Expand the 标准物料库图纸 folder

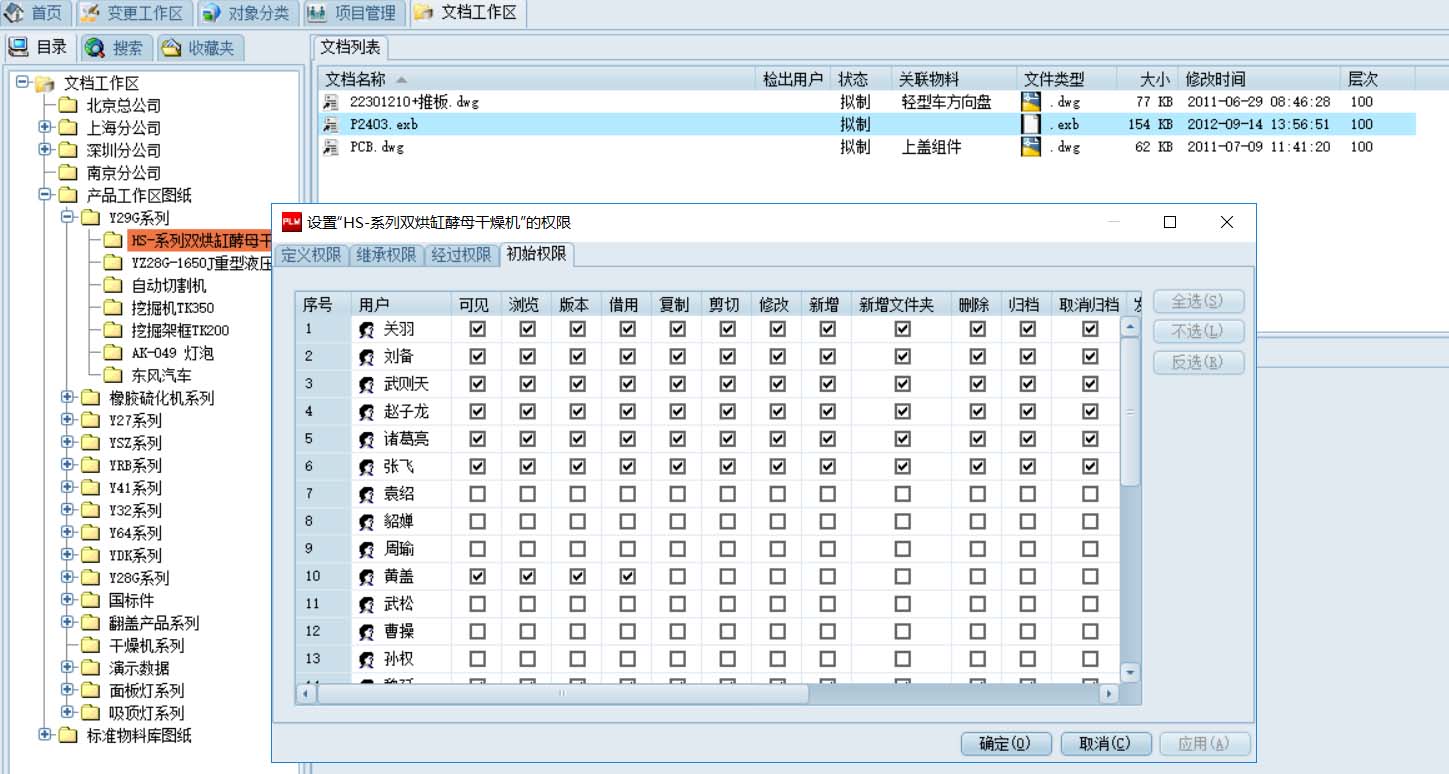click(45, 735)
